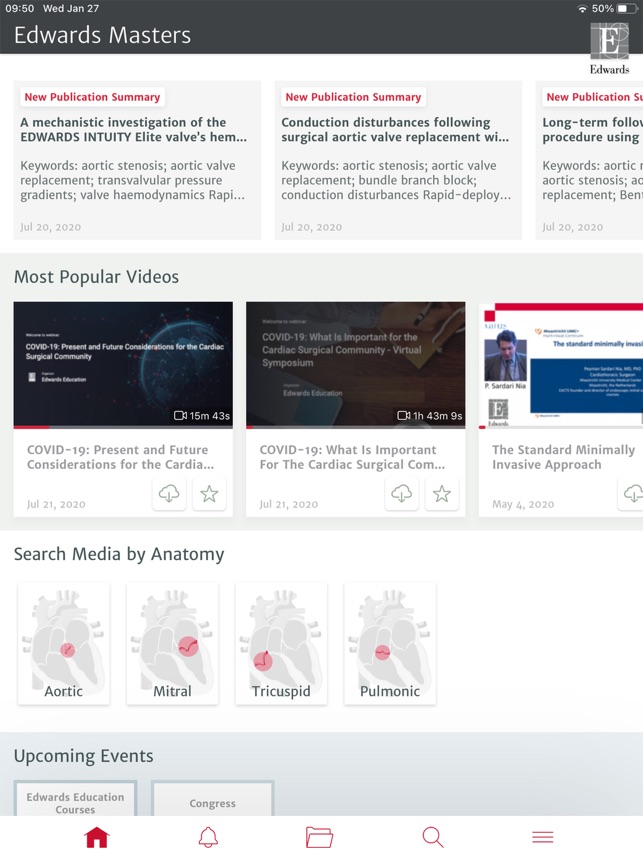This screenshot has height=858, width=643.
Task: Choose the Pulmonic anatomy tile
Action: 390,644
